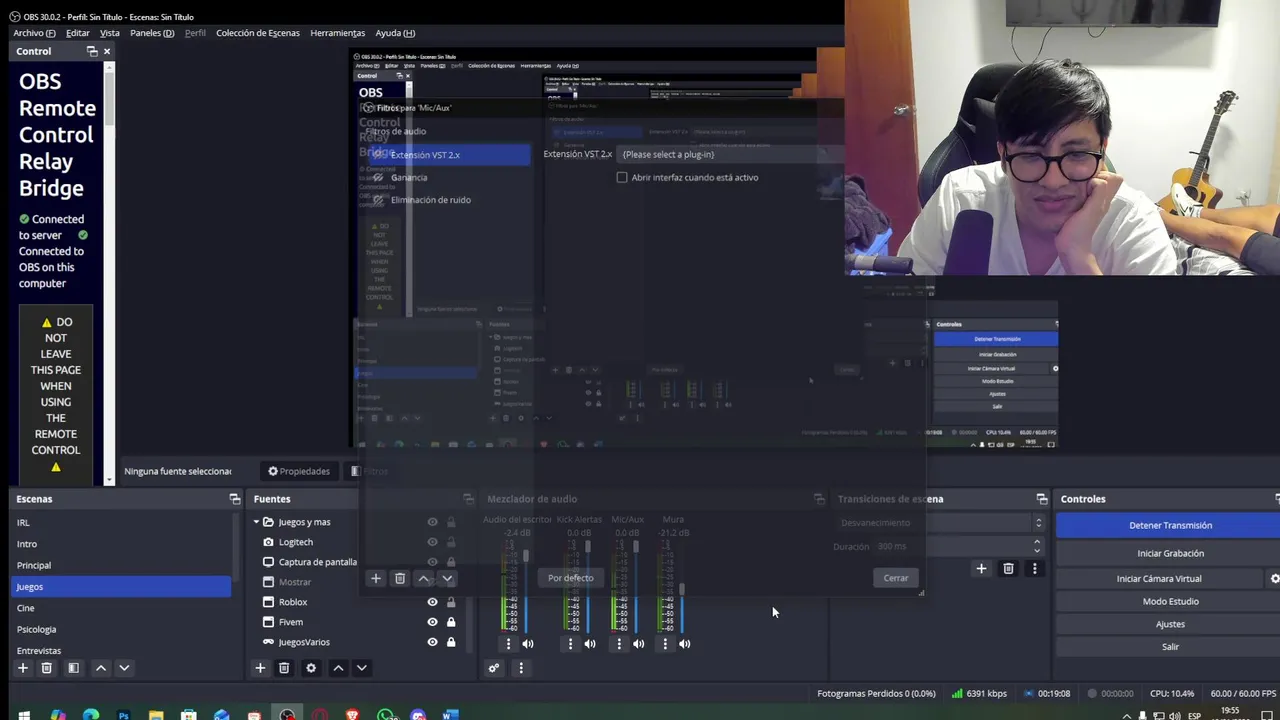Image resolution: width=1280 pixels, height=720 pixels.
Task: Open transition properties three-dot menu
Action: point(1034,569)
